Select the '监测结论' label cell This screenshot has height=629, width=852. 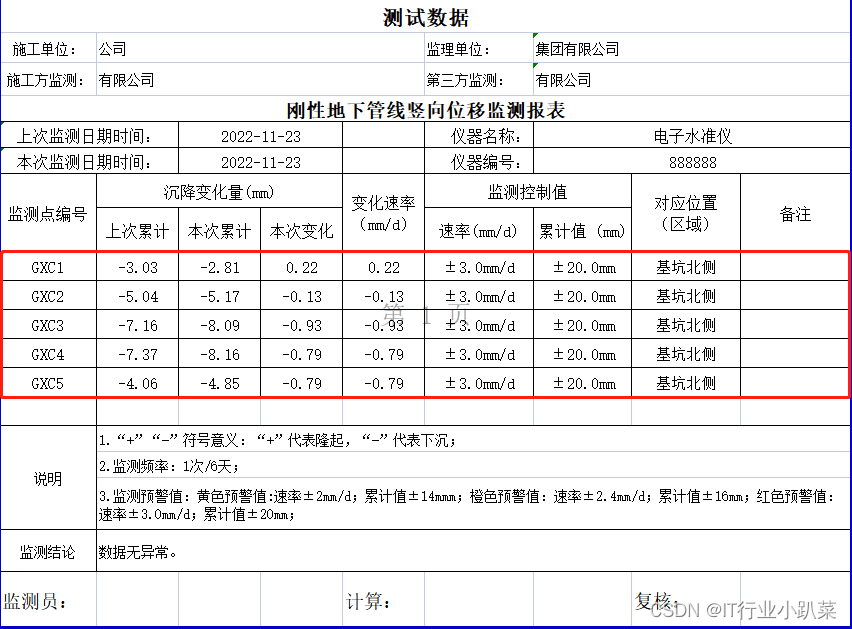[x=48, y=551]
